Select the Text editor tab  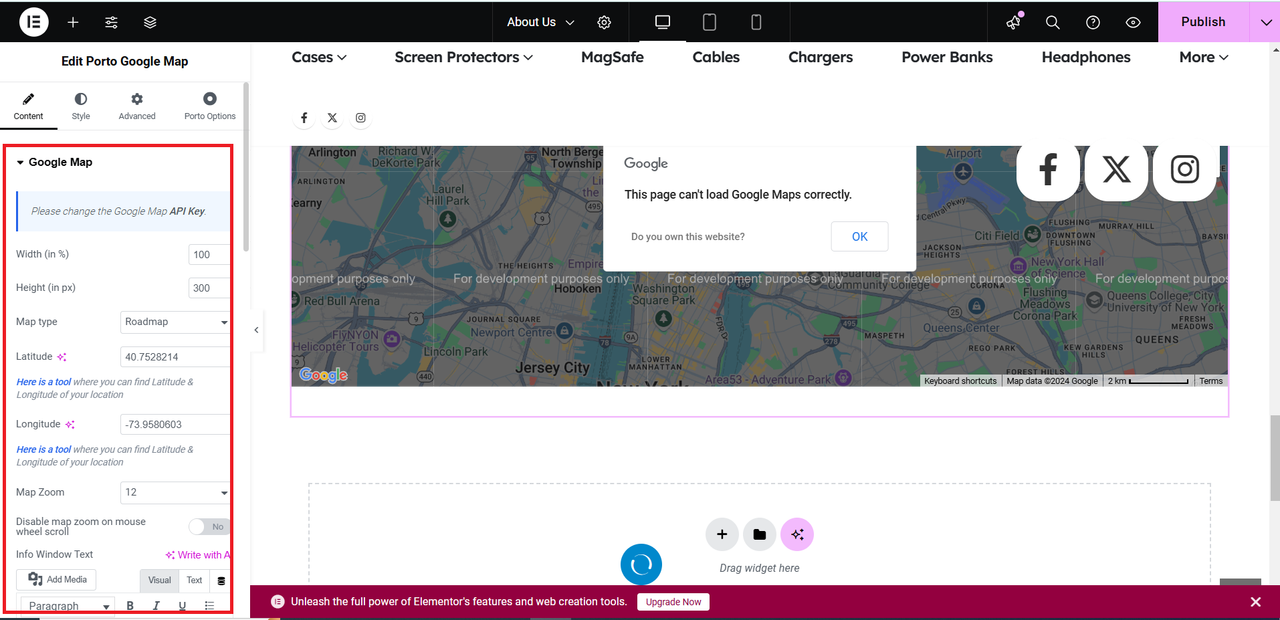tap(194, 580)
